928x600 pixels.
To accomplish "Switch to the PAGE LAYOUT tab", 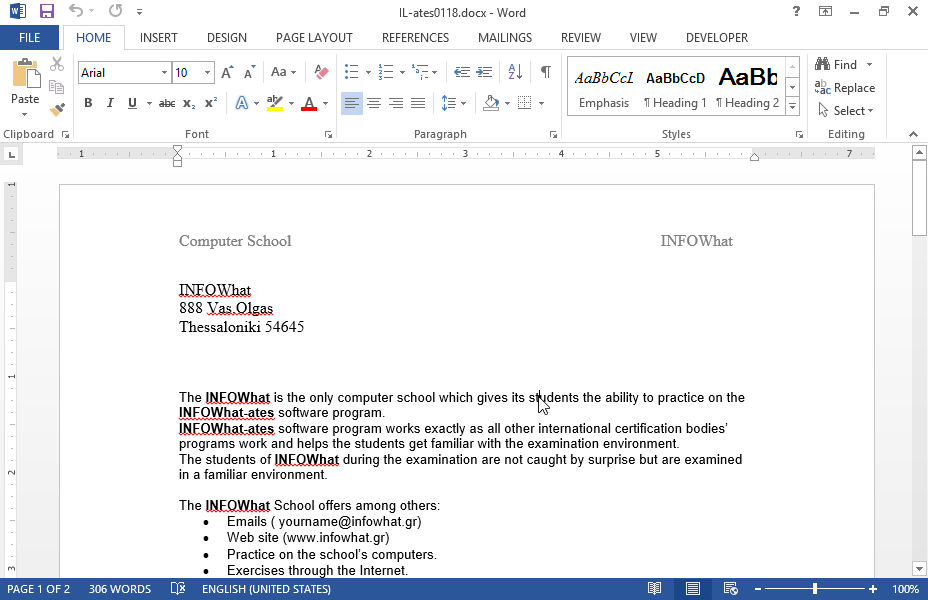I will click(x=314, y=38).
